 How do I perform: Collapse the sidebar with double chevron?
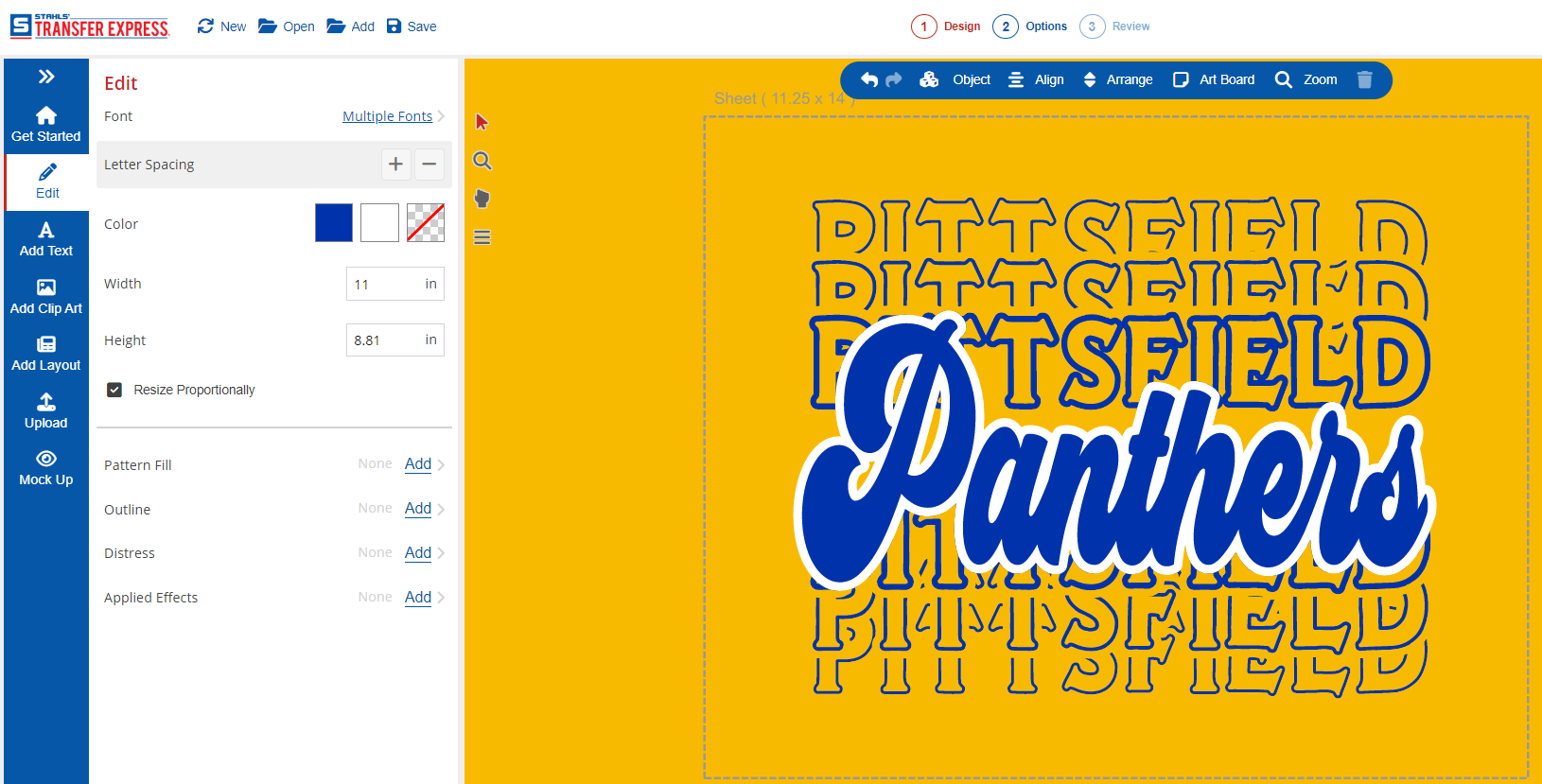[x=45, y=77]
